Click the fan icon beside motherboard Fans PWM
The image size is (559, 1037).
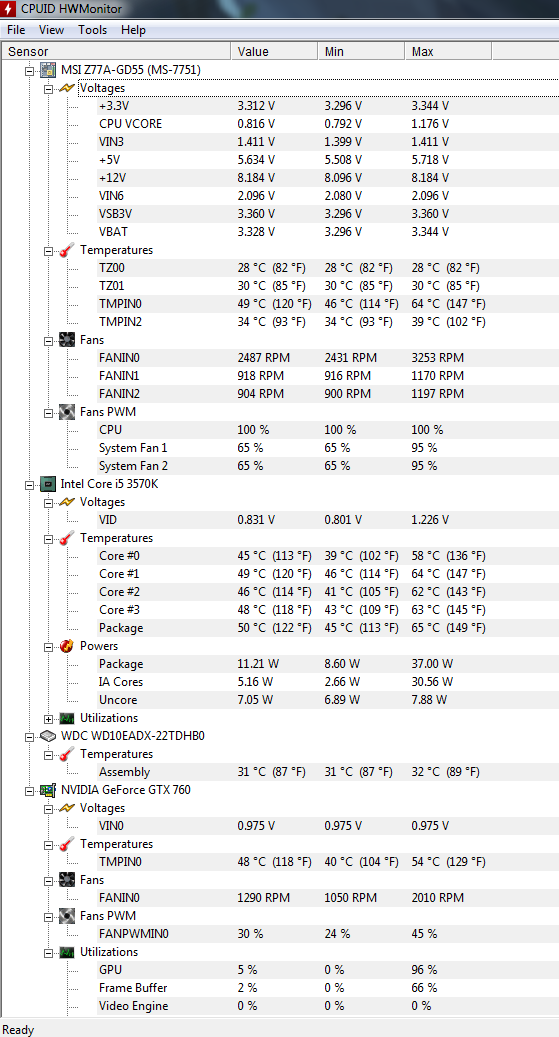pos(67,411)
